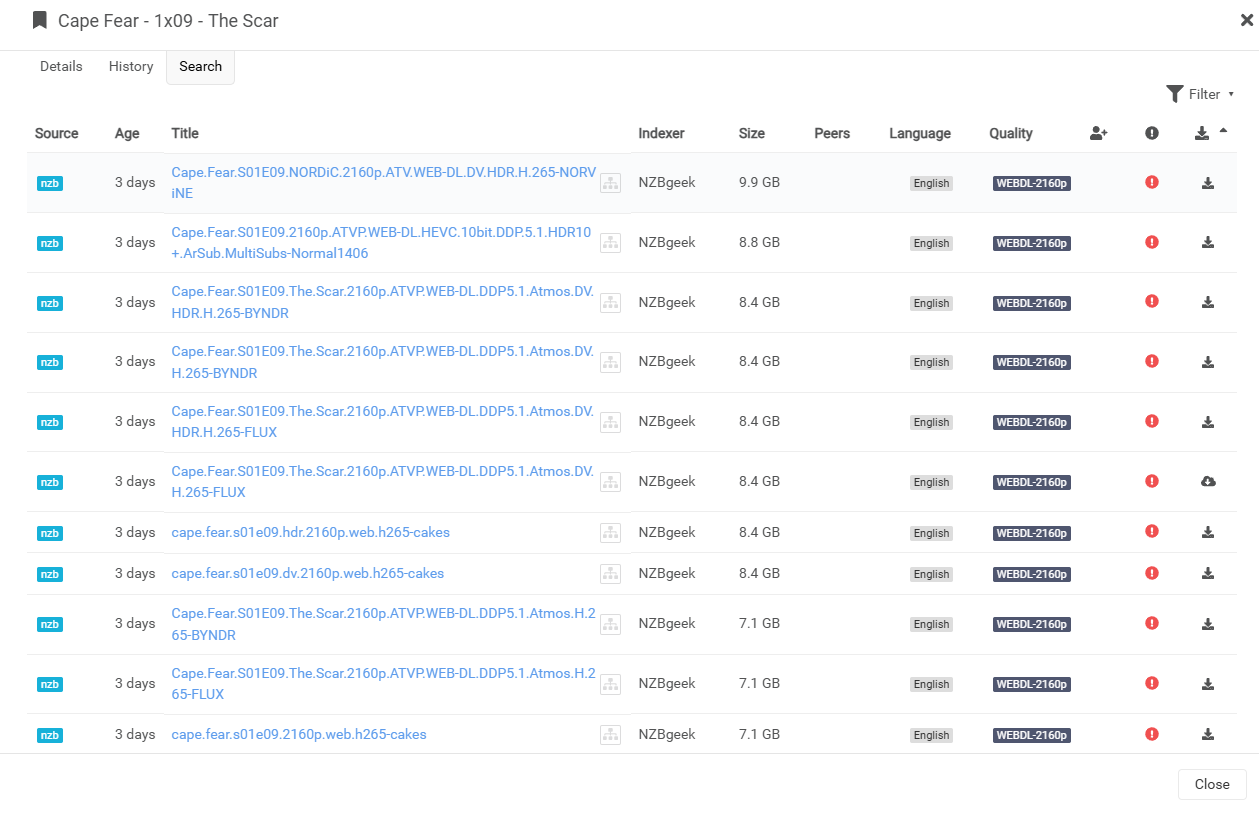This screenshot has width=1259, height=815.
Task: Download the Atmos.DV.HDR.H.265-BYNDR release
Action: [1208, 302]
